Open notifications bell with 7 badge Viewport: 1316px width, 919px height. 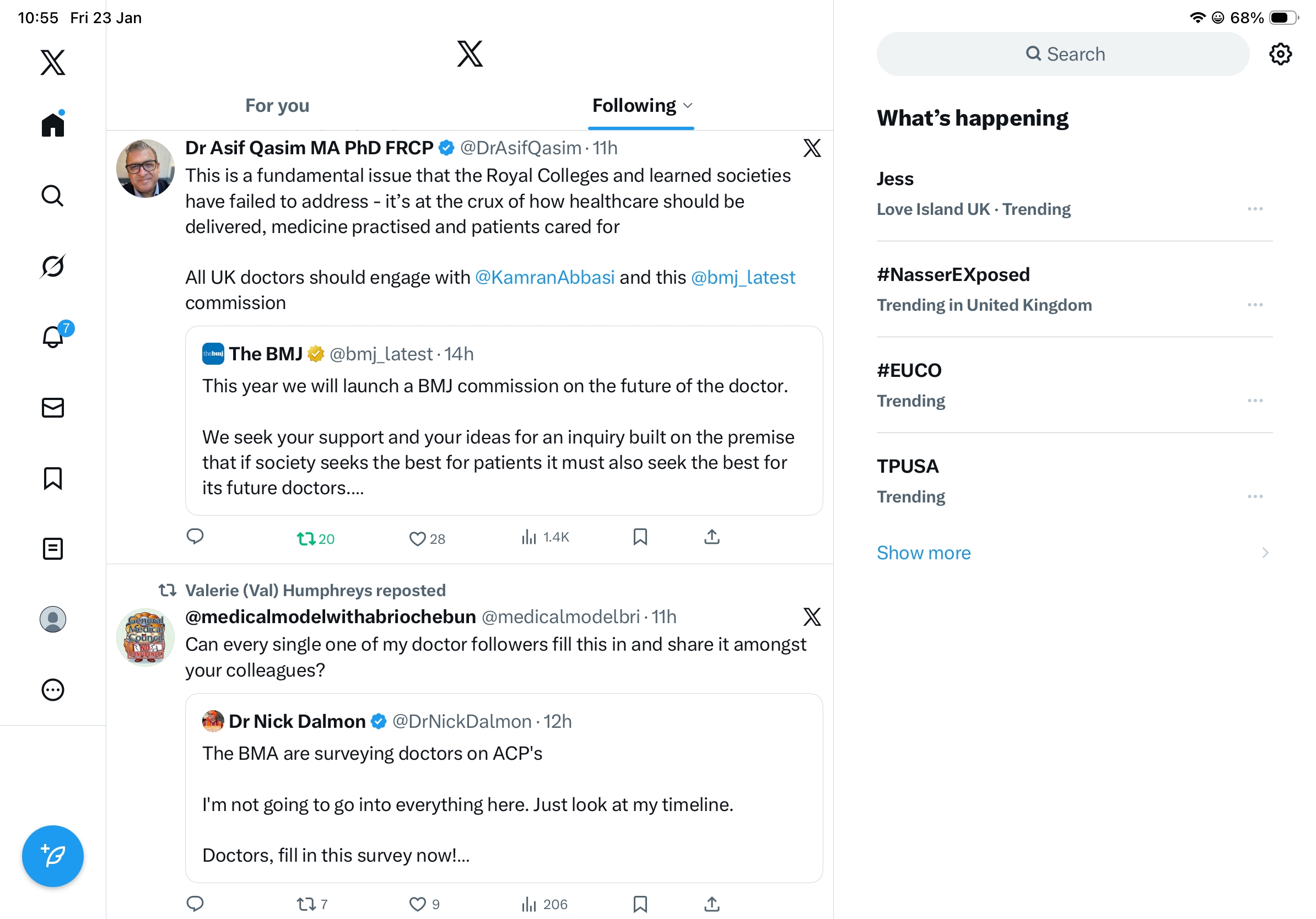53,337
